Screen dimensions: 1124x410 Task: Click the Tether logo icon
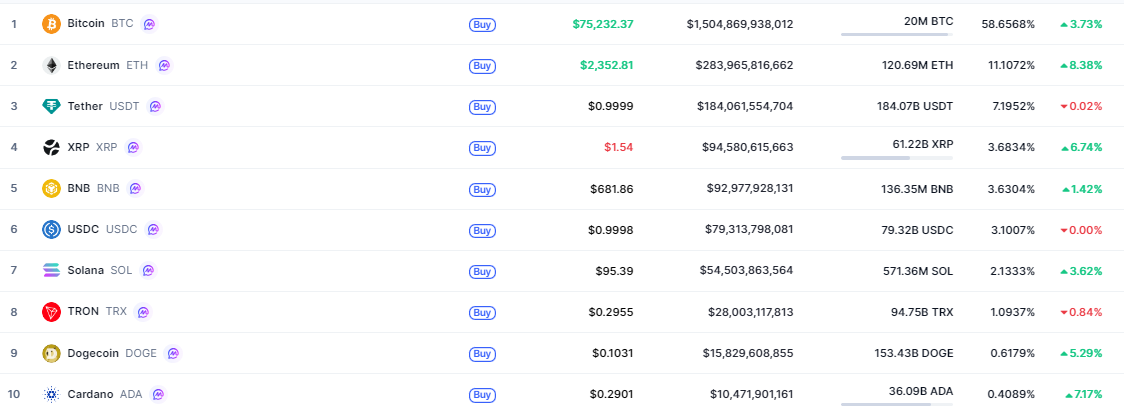[x=51, y=106]
